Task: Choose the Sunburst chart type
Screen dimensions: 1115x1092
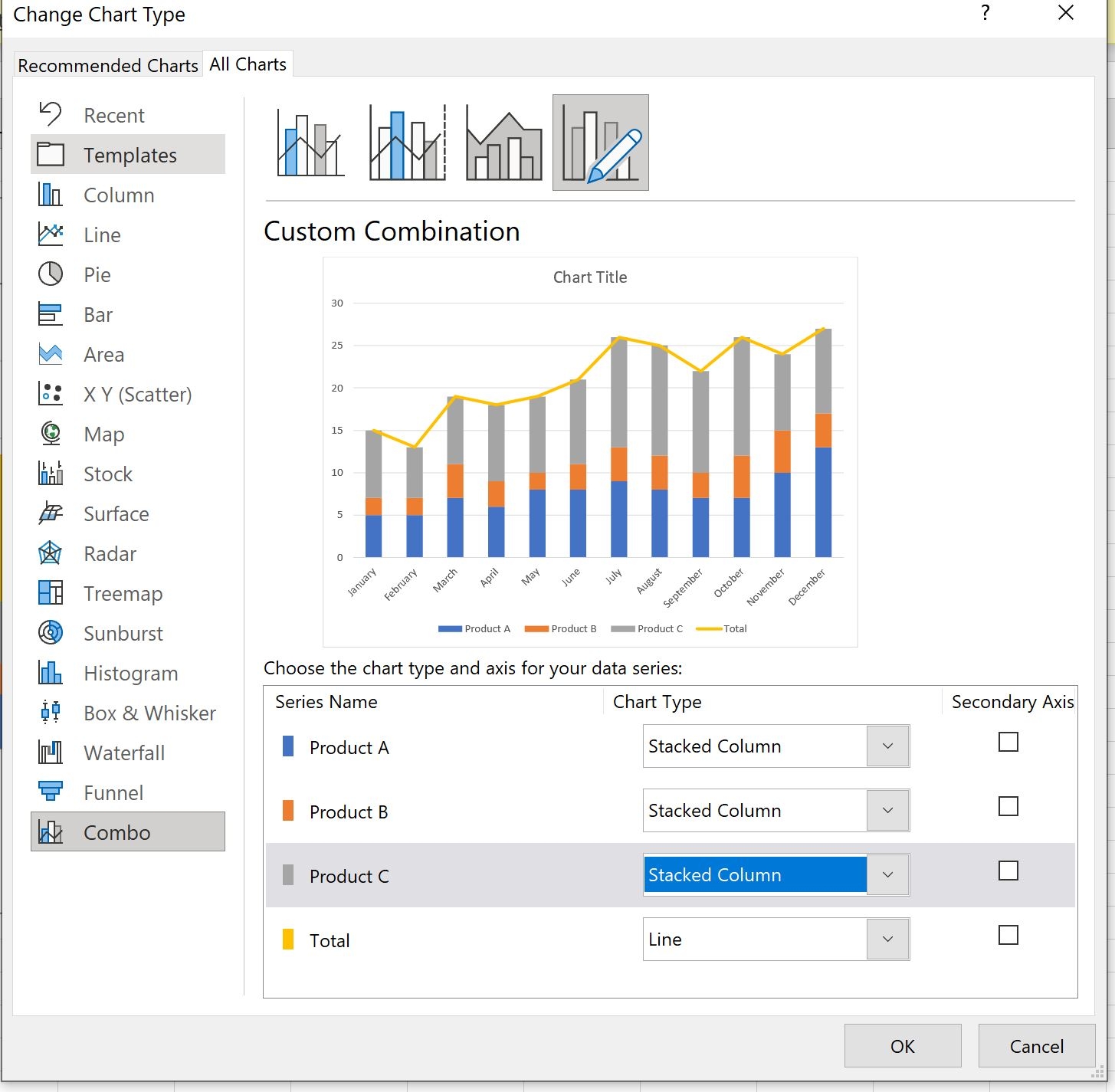Action: pyautogui.click(x=123, y=633)
